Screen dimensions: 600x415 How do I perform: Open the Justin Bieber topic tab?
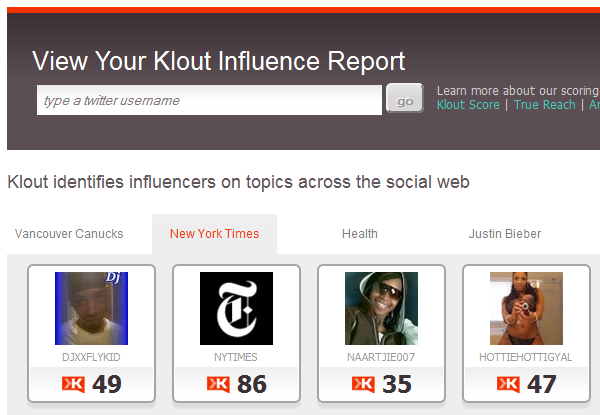point(505,234)
